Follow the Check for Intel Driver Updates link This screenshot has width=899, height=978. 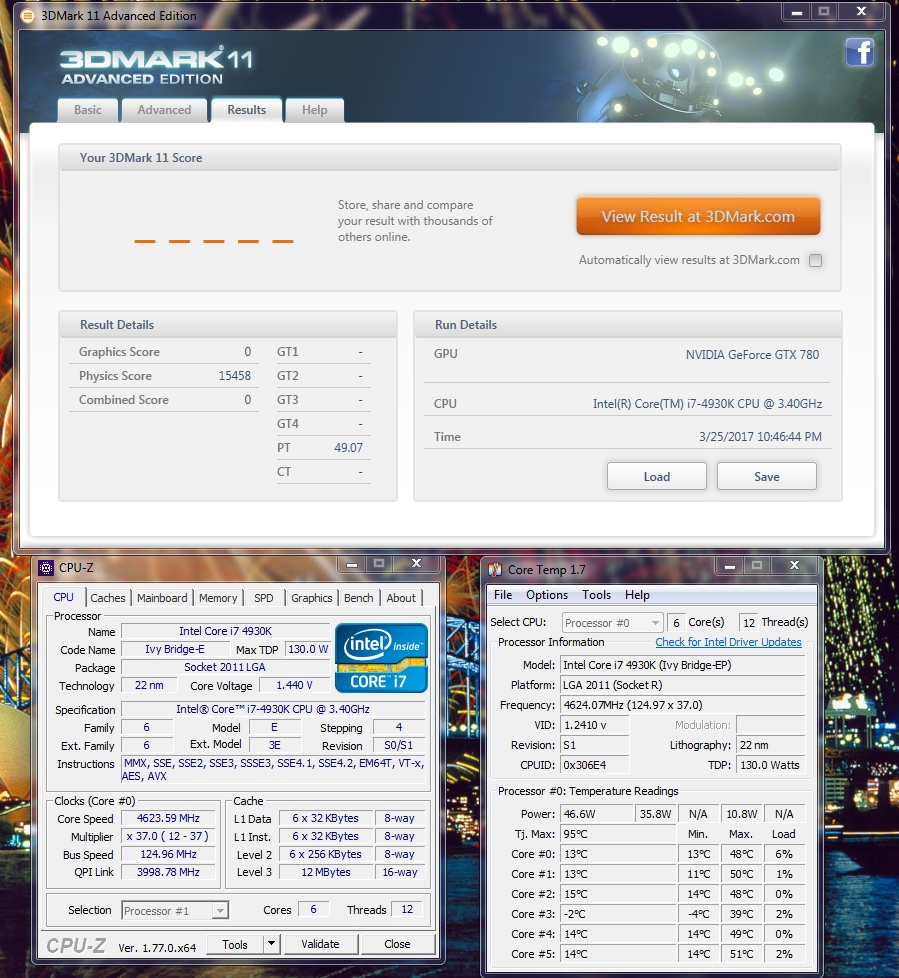[728, 642]
